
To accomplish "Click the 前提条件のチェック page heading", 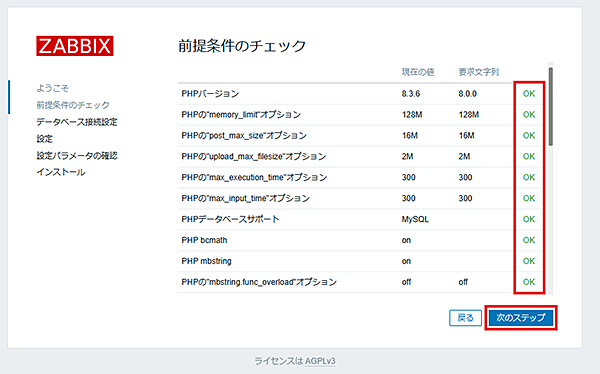I will tap(242, 46).
